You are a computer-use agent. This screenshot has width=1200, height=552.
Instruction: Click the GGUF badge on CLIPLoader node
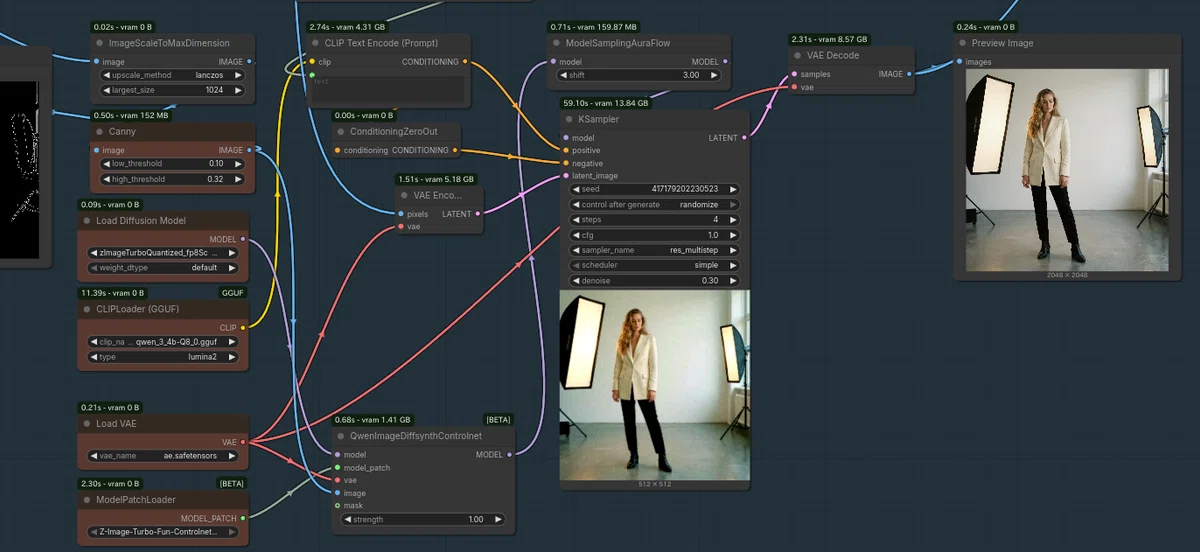[x=232, y=293]
